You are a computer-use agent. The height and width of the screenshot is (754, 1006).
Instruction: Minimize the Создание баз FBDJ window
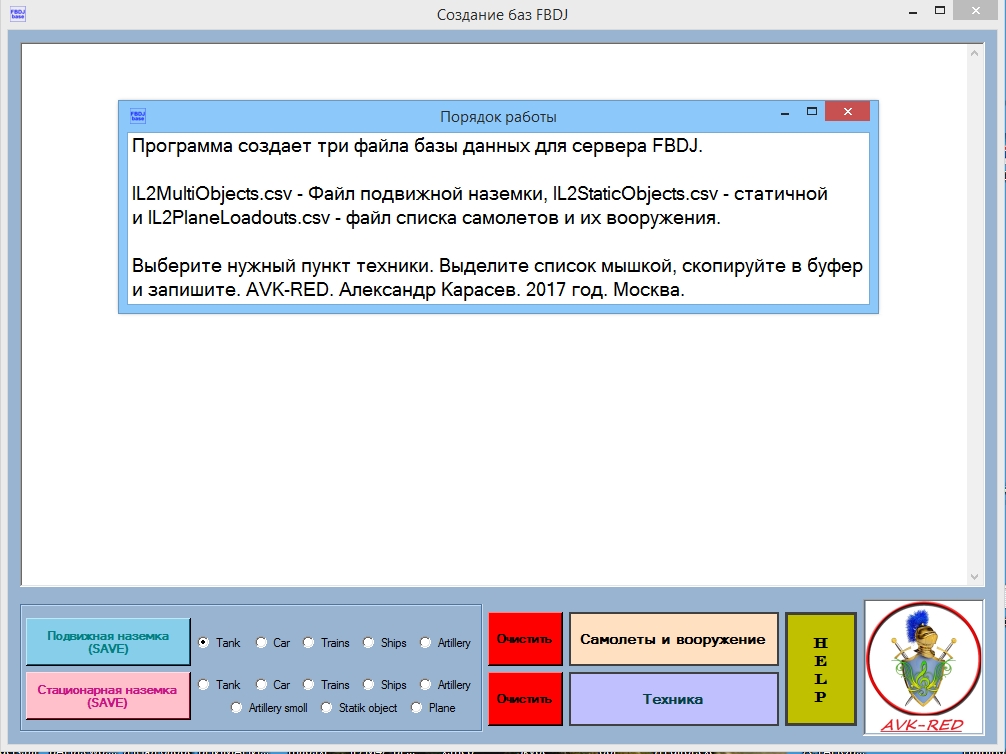[912, 12]
